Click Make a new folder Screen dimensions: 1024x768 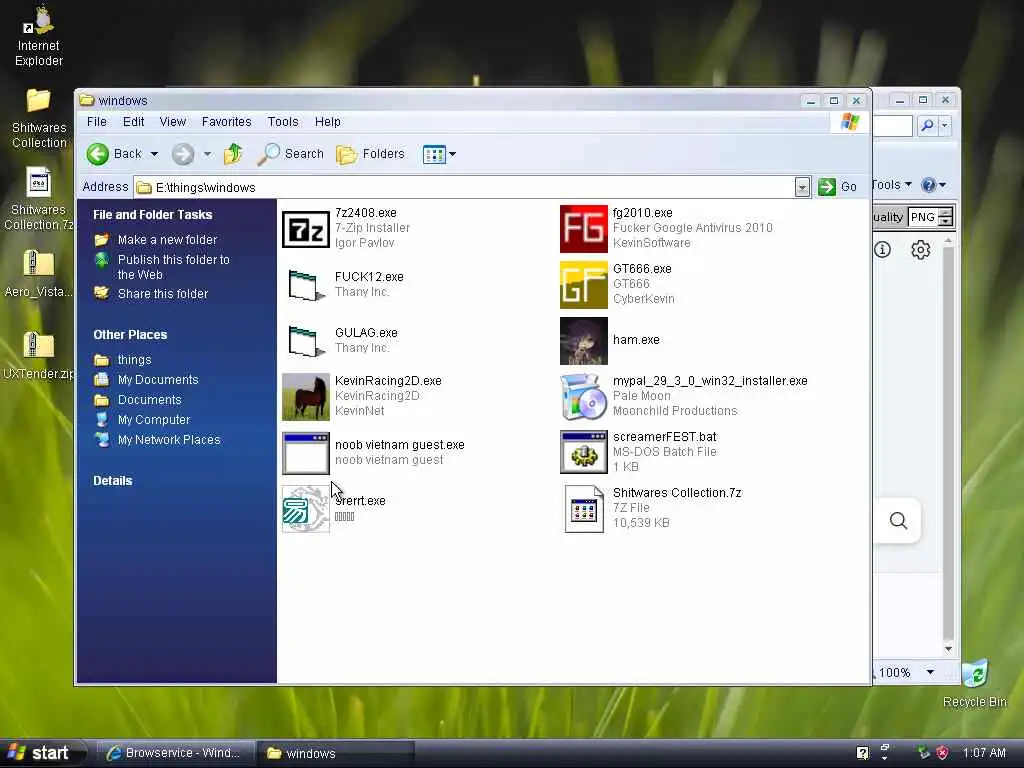pyautogui.click(x=167, y=240)
